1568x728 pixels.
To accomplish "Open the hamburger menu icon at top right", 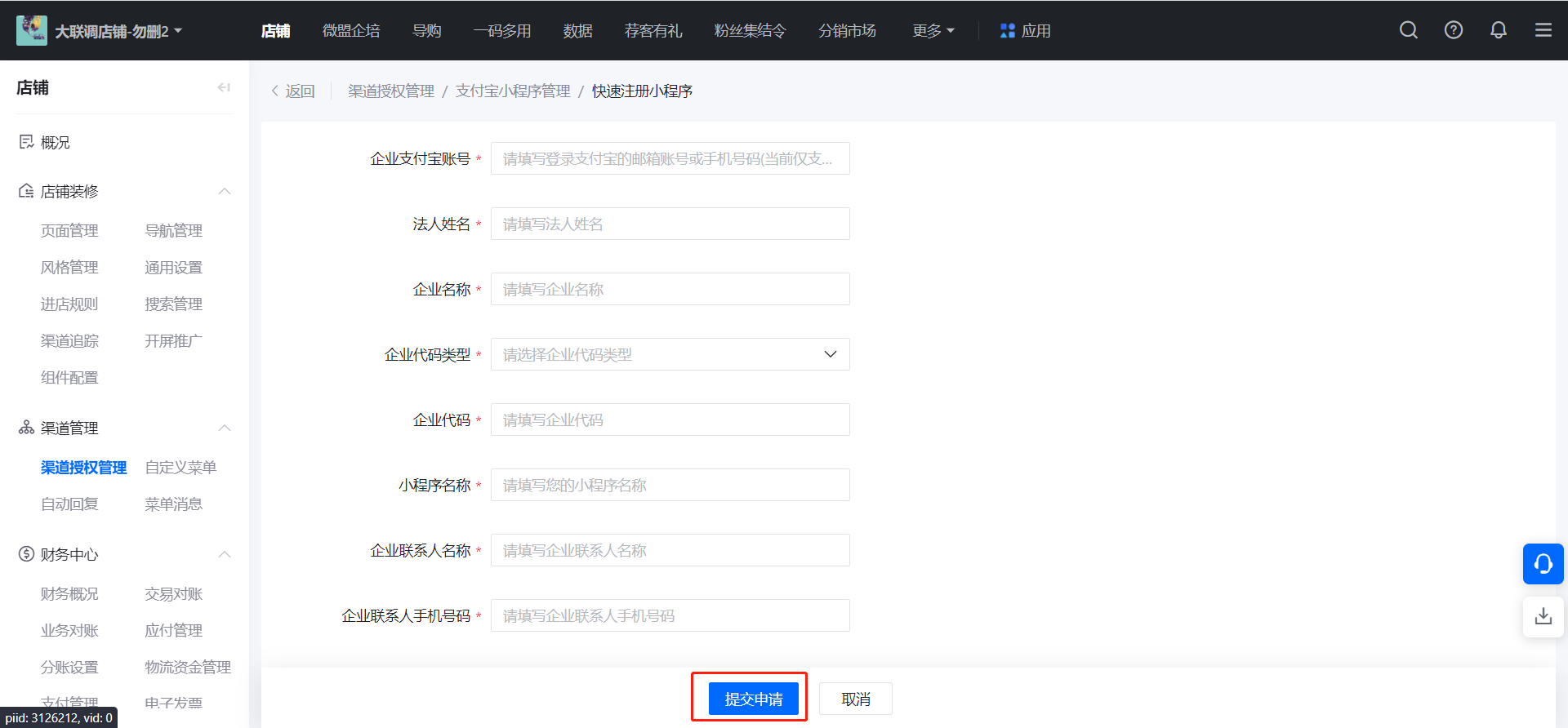I will click(x=1543, y=30).
